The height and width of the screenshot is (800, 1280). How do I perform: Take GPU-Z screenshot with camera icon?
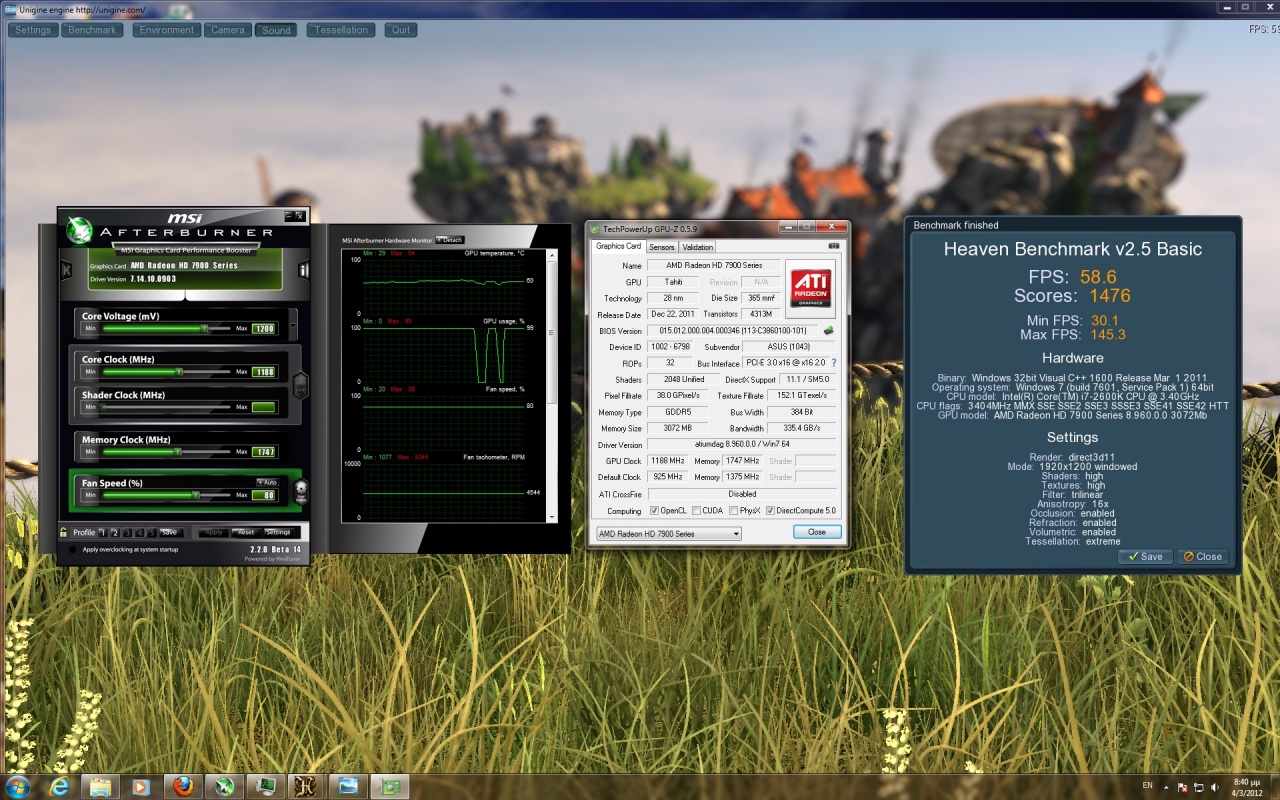click(833, 246)
